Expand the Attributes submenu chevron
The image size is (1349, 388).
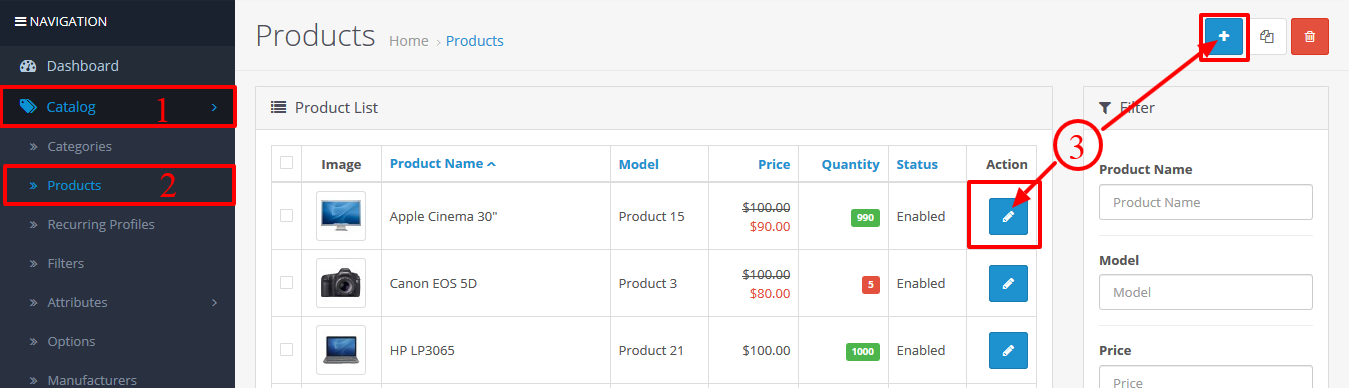pos(214,302)
